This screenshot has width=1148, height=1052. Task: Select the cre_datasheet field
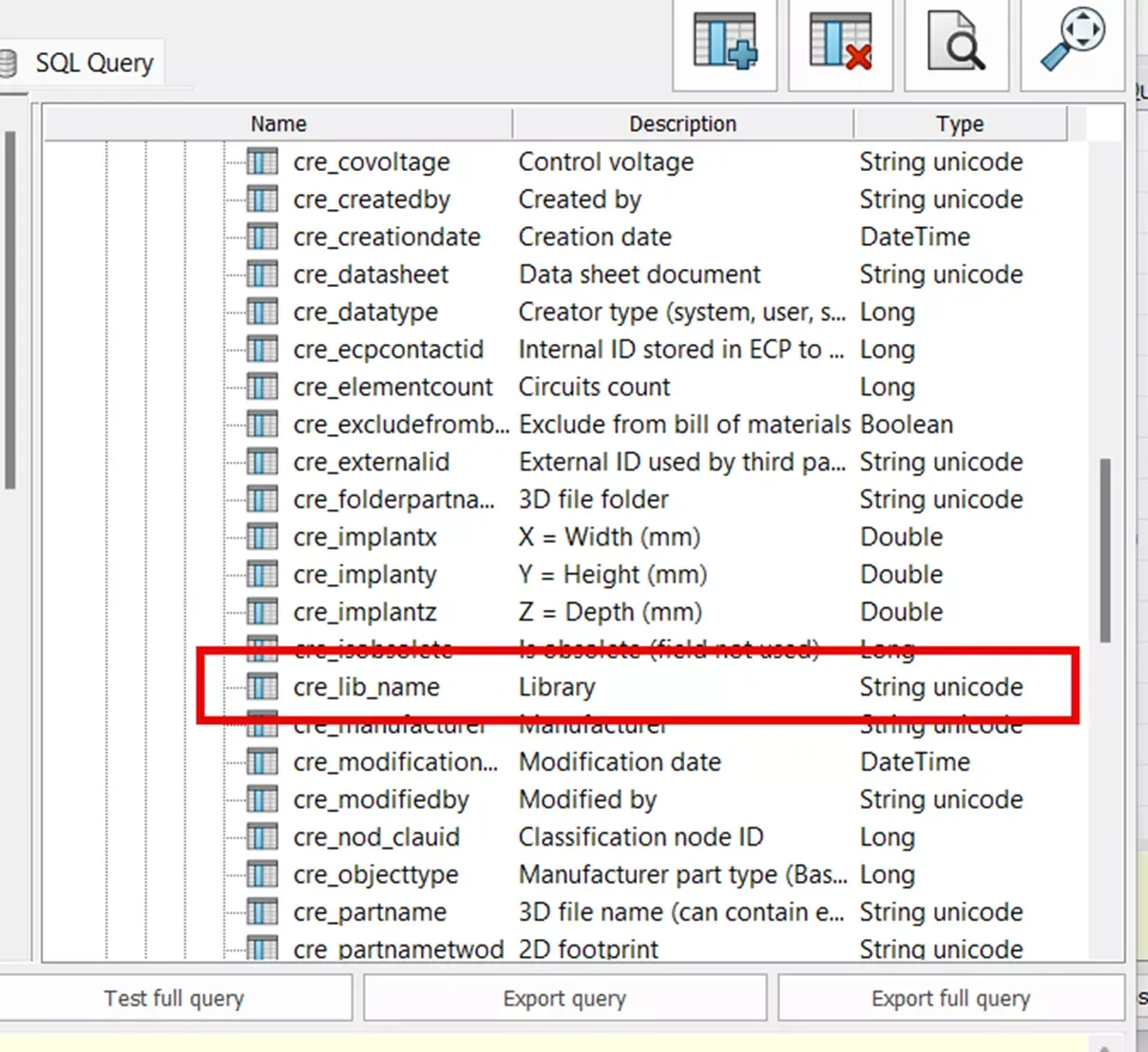click(x=371, y=275)
